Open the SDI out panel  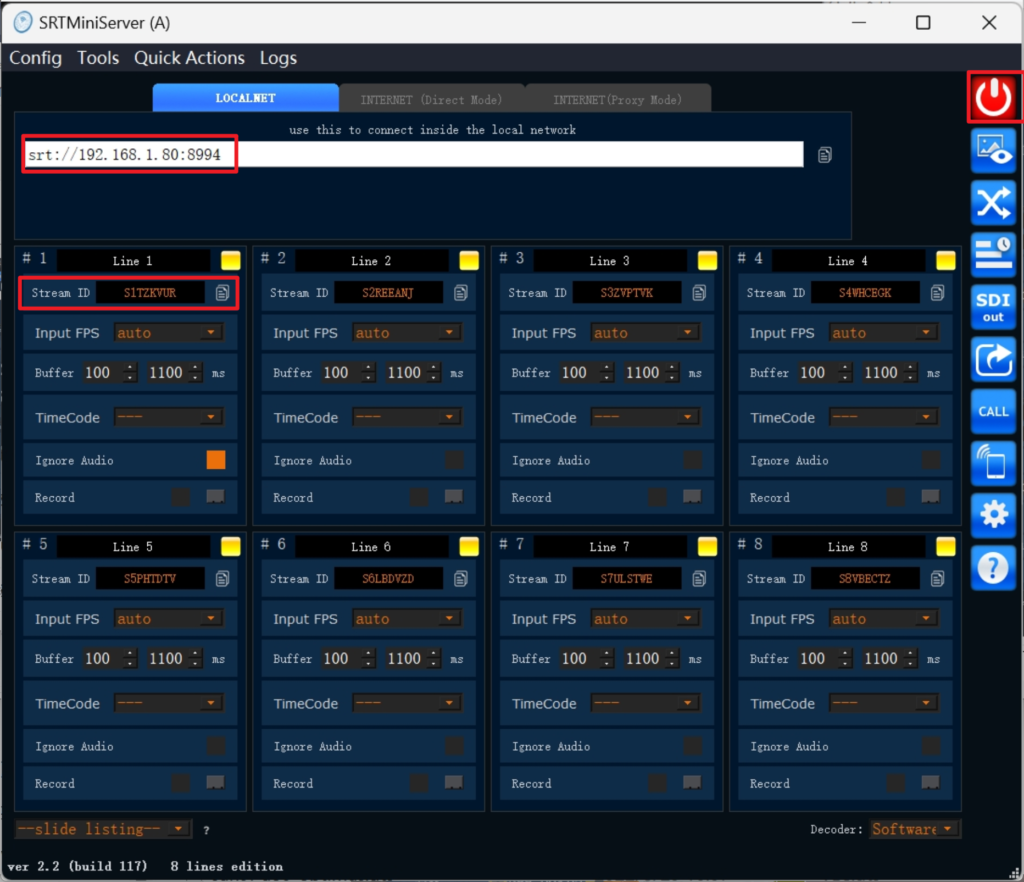pos(993,307)
